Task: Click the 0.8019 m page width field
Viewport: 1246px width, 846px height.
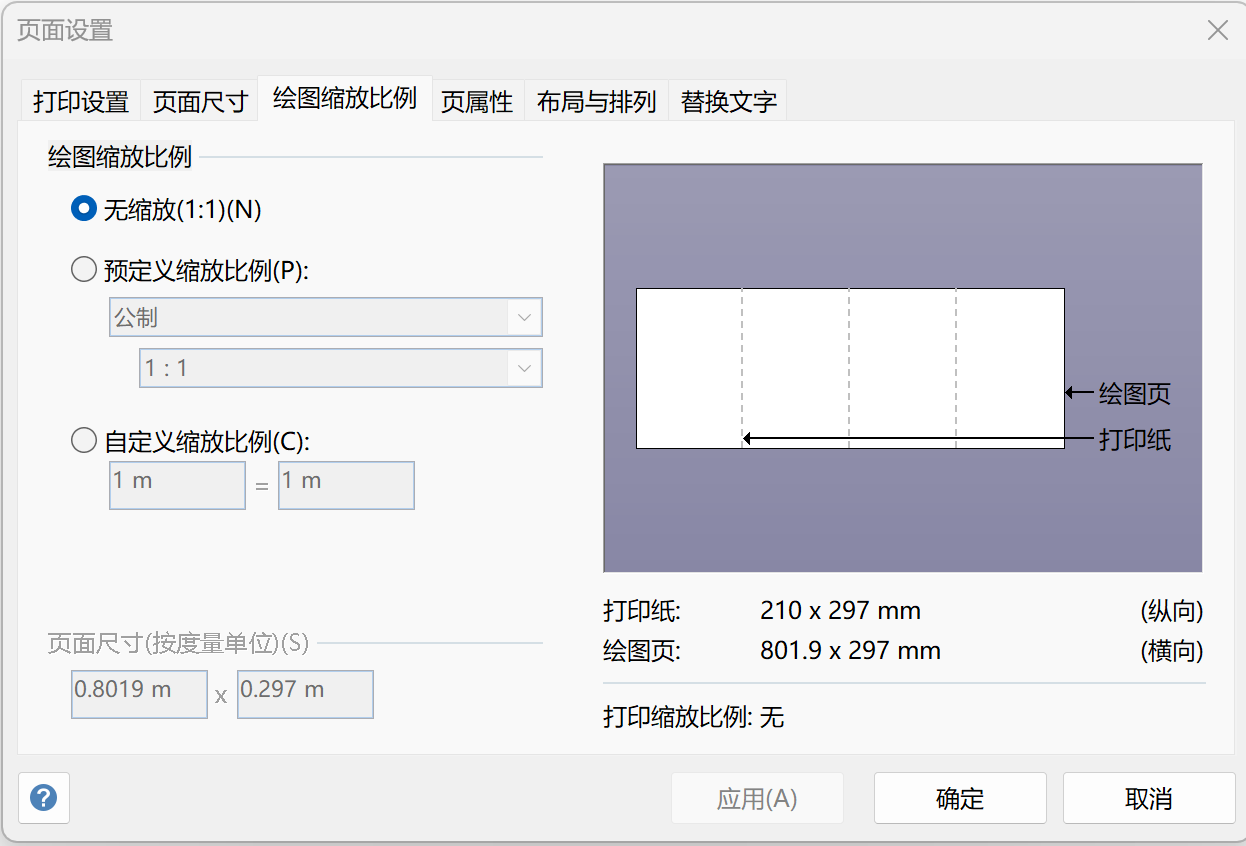Action: (x=139, y=694)
